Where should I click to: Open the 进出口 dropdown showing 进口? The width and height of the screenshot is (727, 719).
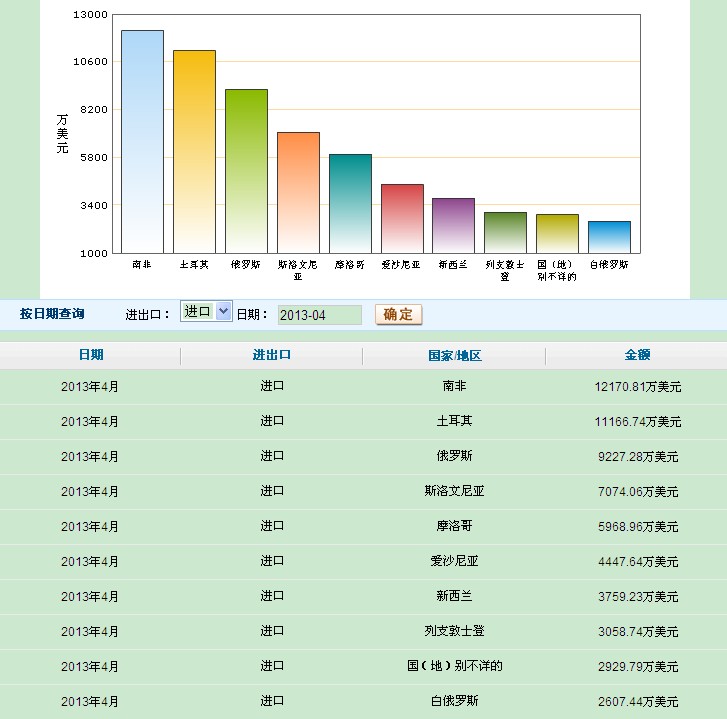pos(206,311)
